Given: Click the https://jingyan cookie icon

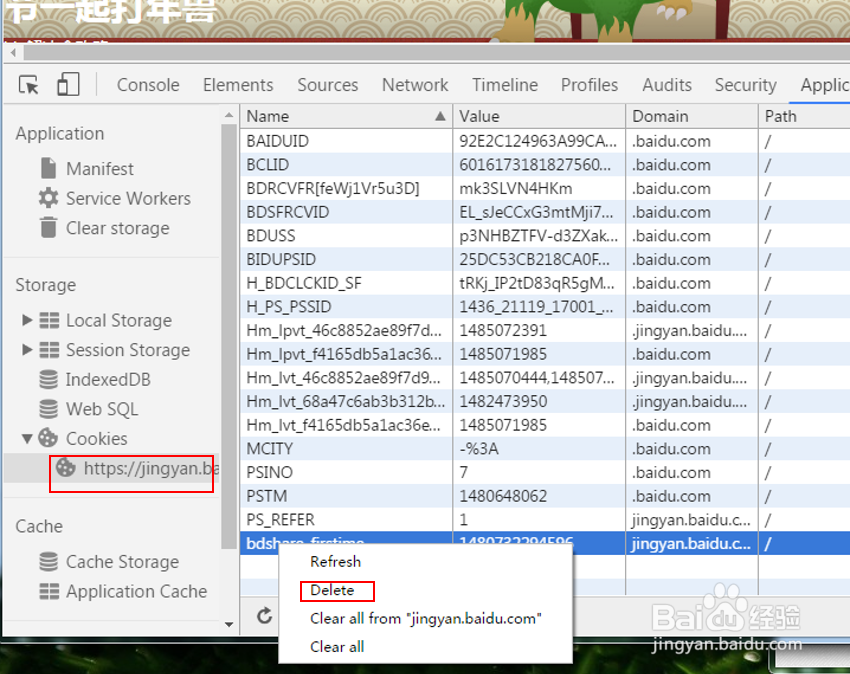Looking at the screenshot, I should [66, 467].
